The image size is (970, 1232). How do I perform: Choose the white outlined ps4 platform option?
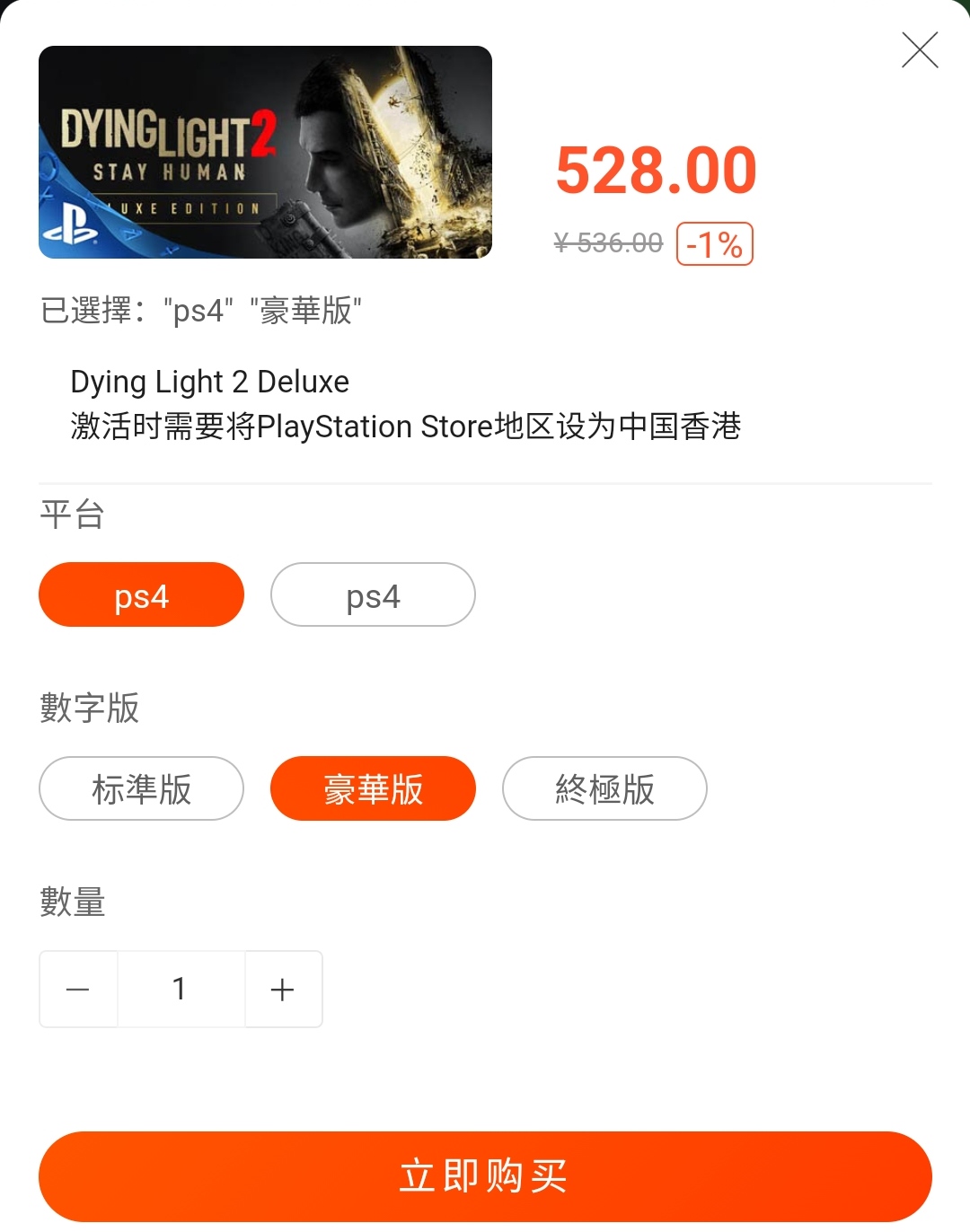tap(373, 594)
